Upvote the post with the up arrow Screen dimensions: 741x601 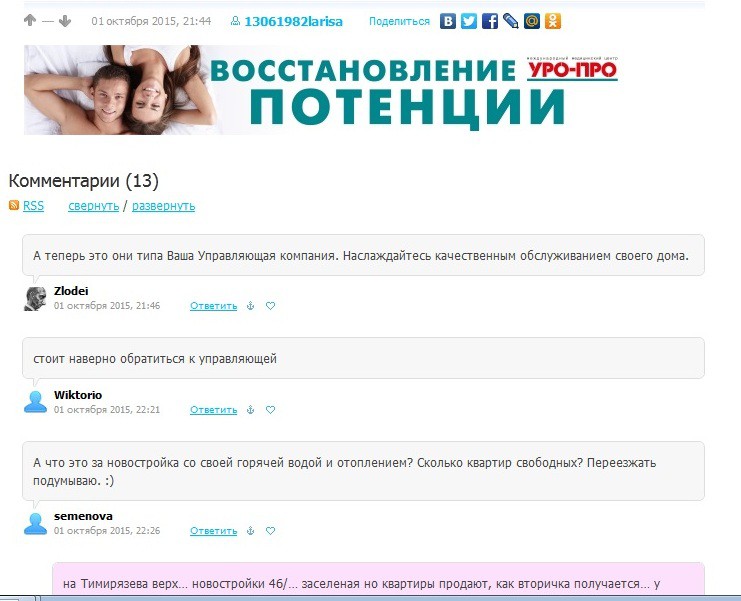click(x=30, y=21)
